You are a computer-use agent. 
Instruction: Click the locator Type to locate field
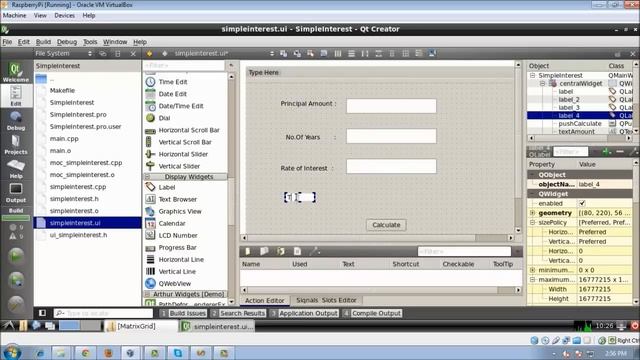pos(103,313)
